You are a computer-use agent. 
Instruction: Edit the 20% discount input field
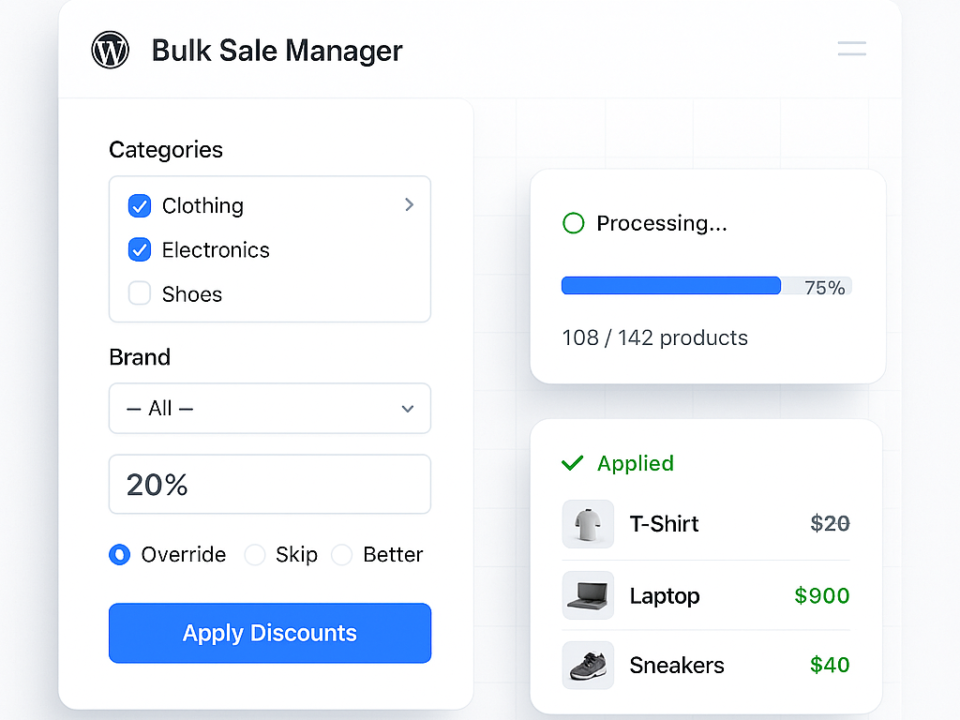coord(270,485)
